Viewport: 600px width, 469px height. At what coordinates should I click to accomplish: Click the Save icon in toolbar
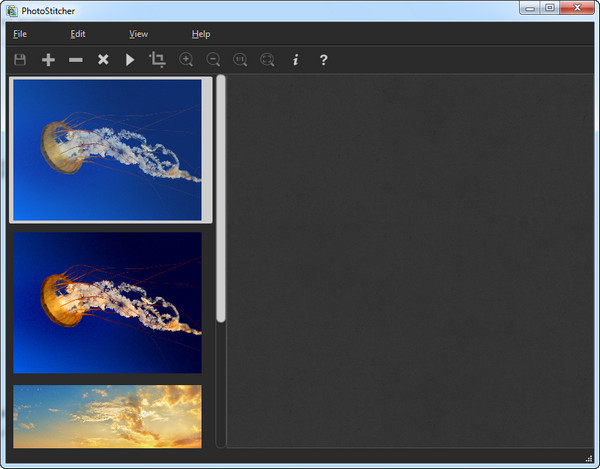pyautogui.click(x=21, y=60)
